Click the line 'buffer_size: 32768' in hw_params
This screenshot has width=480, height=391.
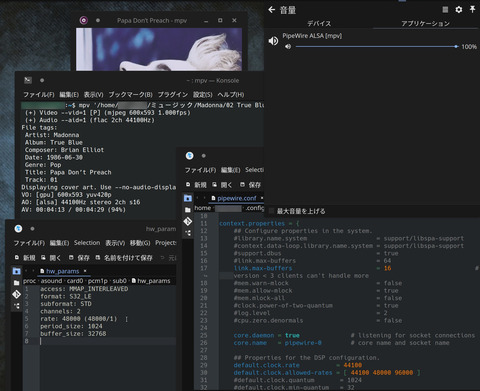73,334
